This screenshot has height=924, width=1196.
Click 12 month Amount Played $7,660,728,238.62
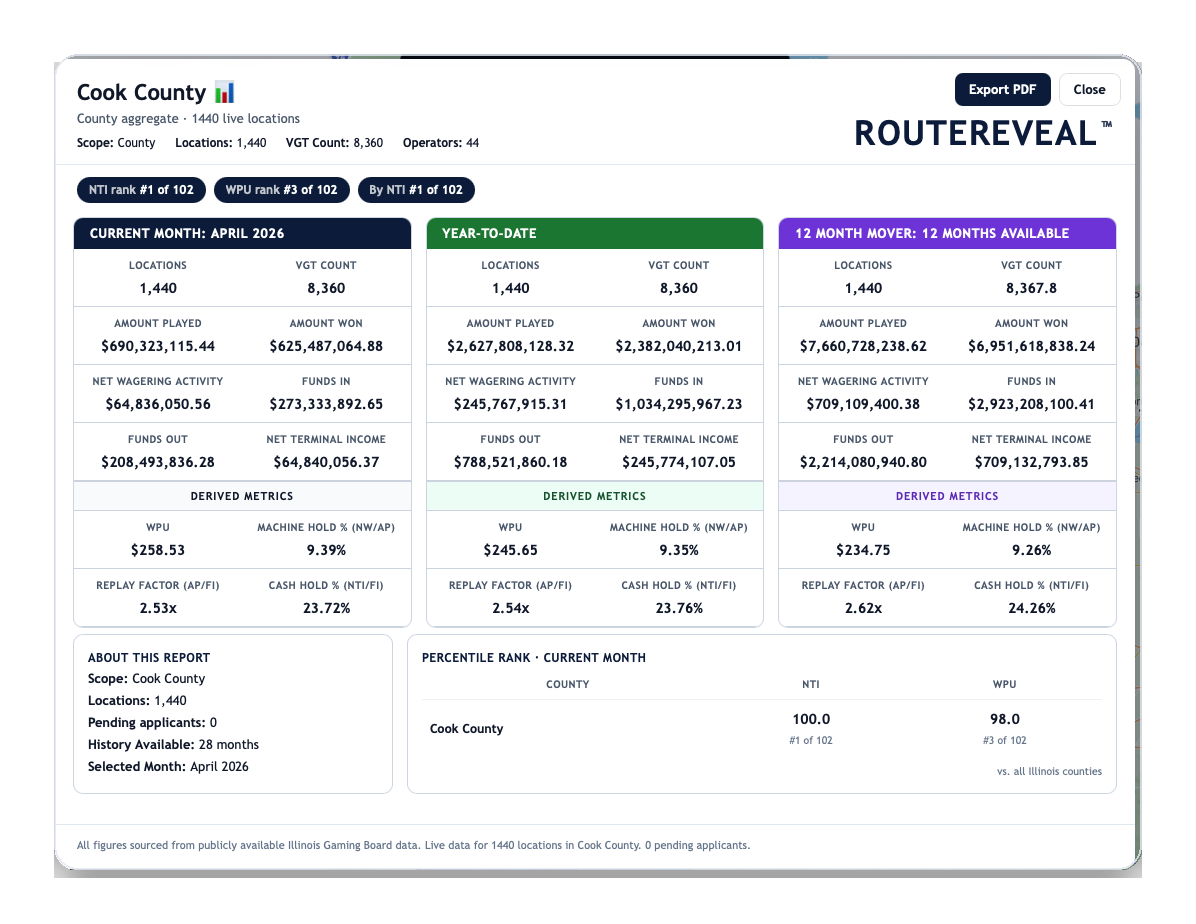pyautogui.click(x=863, y=346)
